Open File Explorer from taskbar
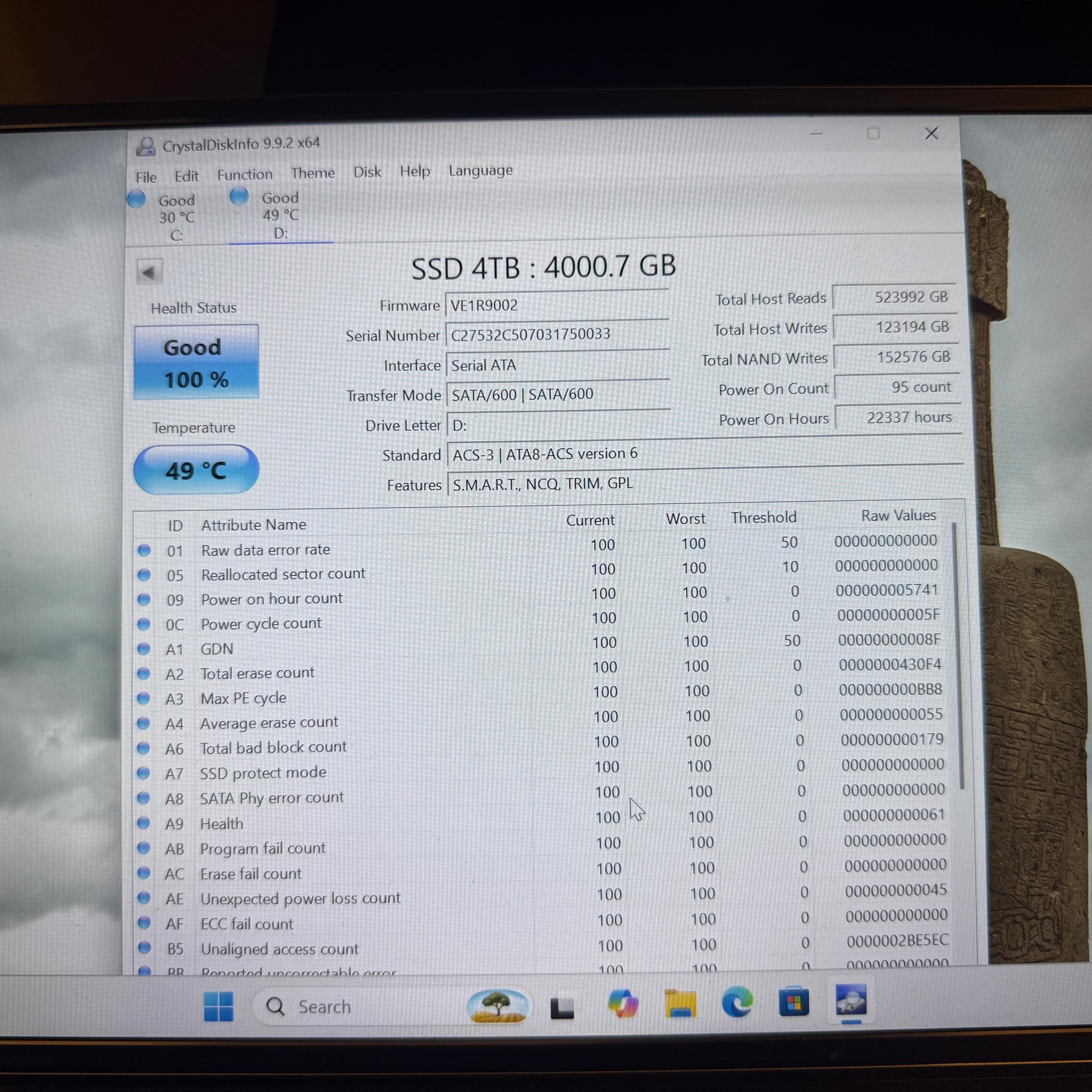The width and height of the screenshot is (1092, 1092). [x=680, y=1005]
